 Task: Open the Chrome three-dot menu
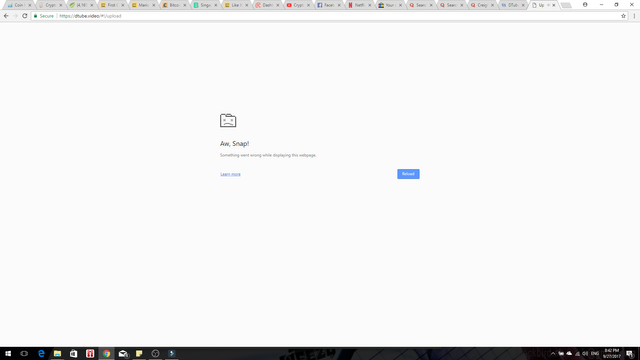634,16
